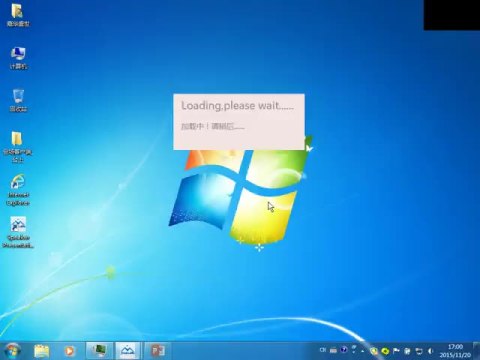Switch to PowerPoint in the taskbar
The height and width of the screenshot is (360, 480).
coord(158,351)
